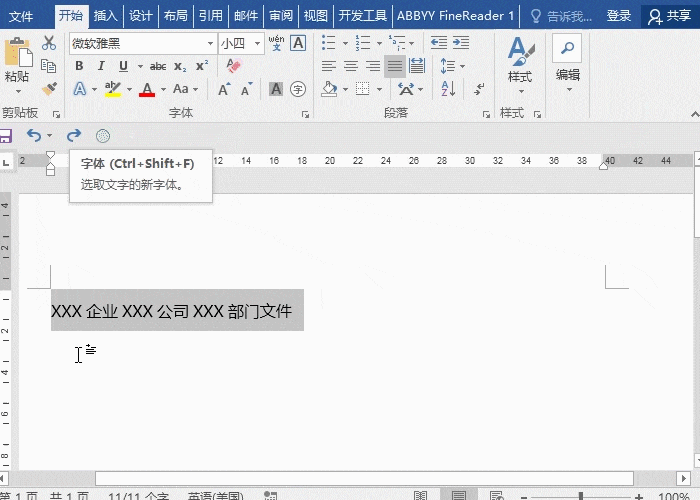Open the Editing (编辑) menu
700x500 pixels.
point(568,63)
